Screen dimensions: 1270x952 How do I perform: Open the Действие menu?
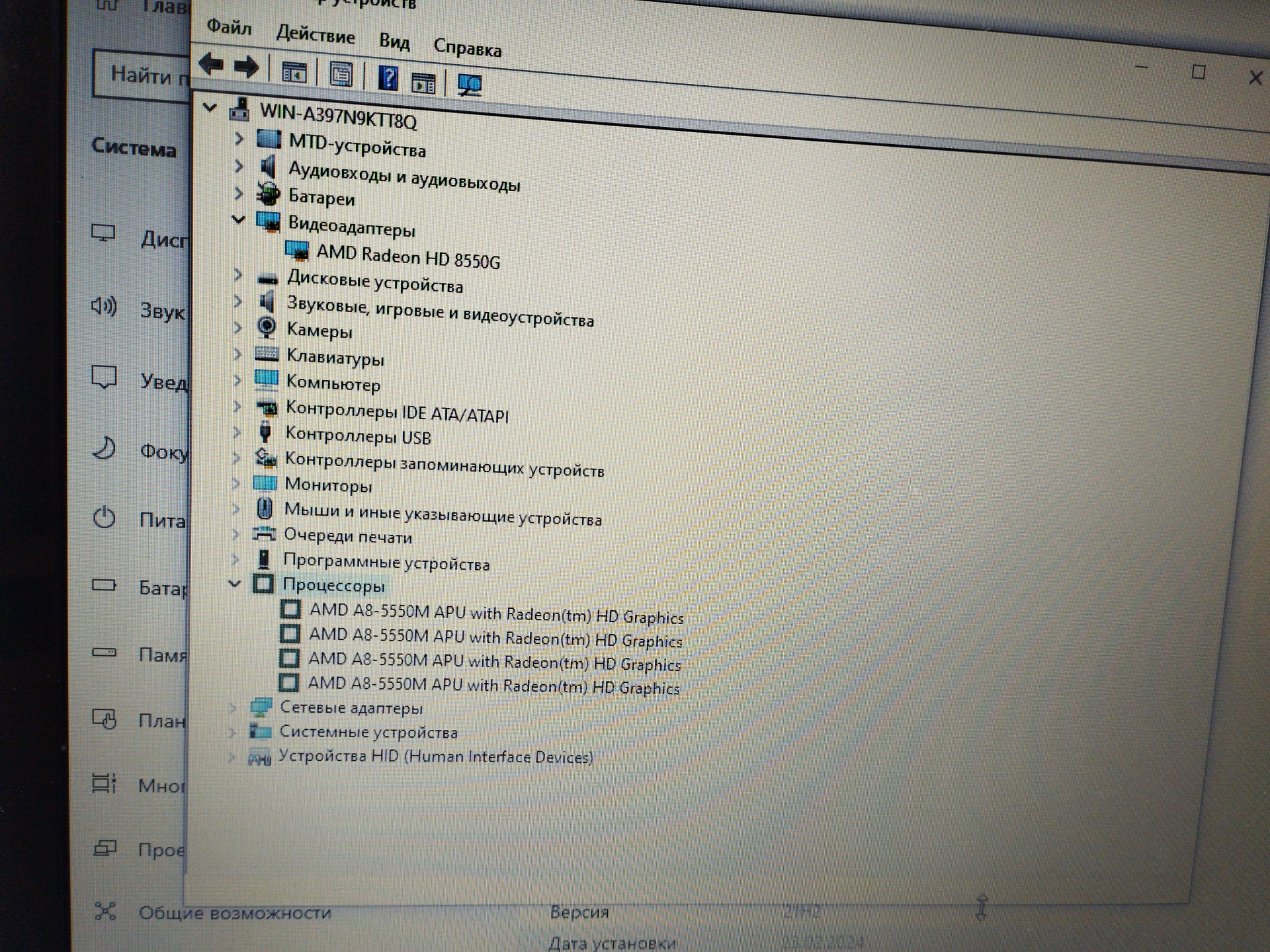pos(316,34)
